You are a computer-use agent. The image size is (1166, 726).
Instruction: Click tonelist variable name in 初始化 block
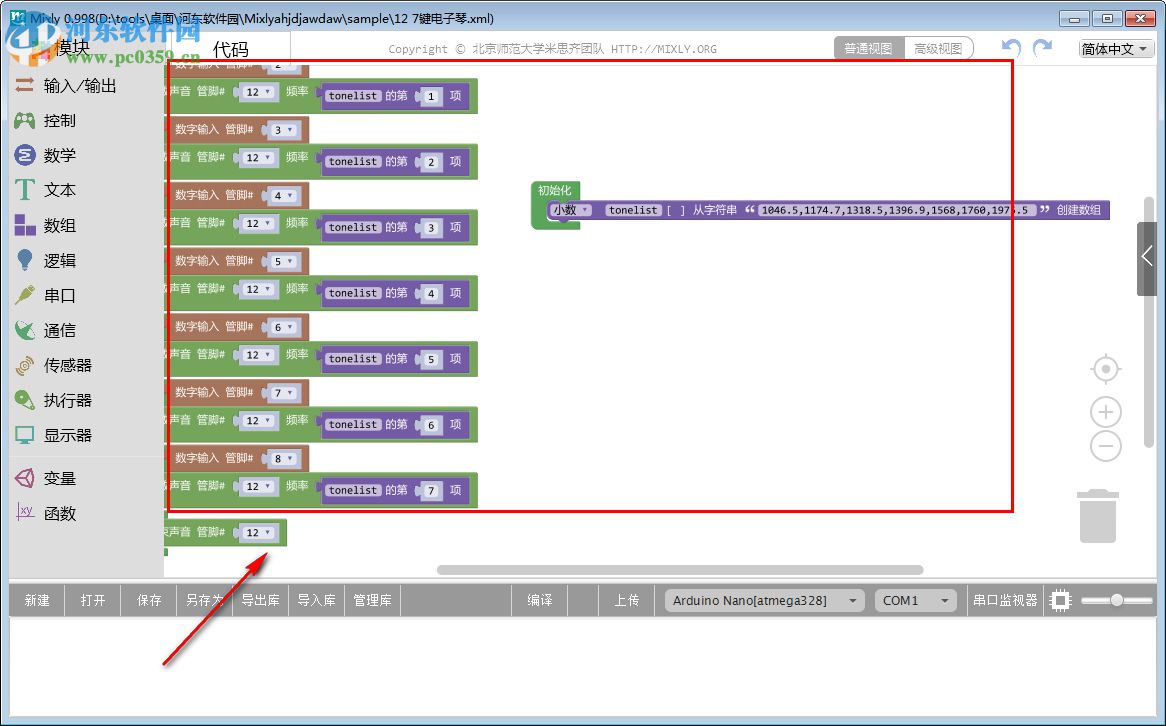[633, 210]
